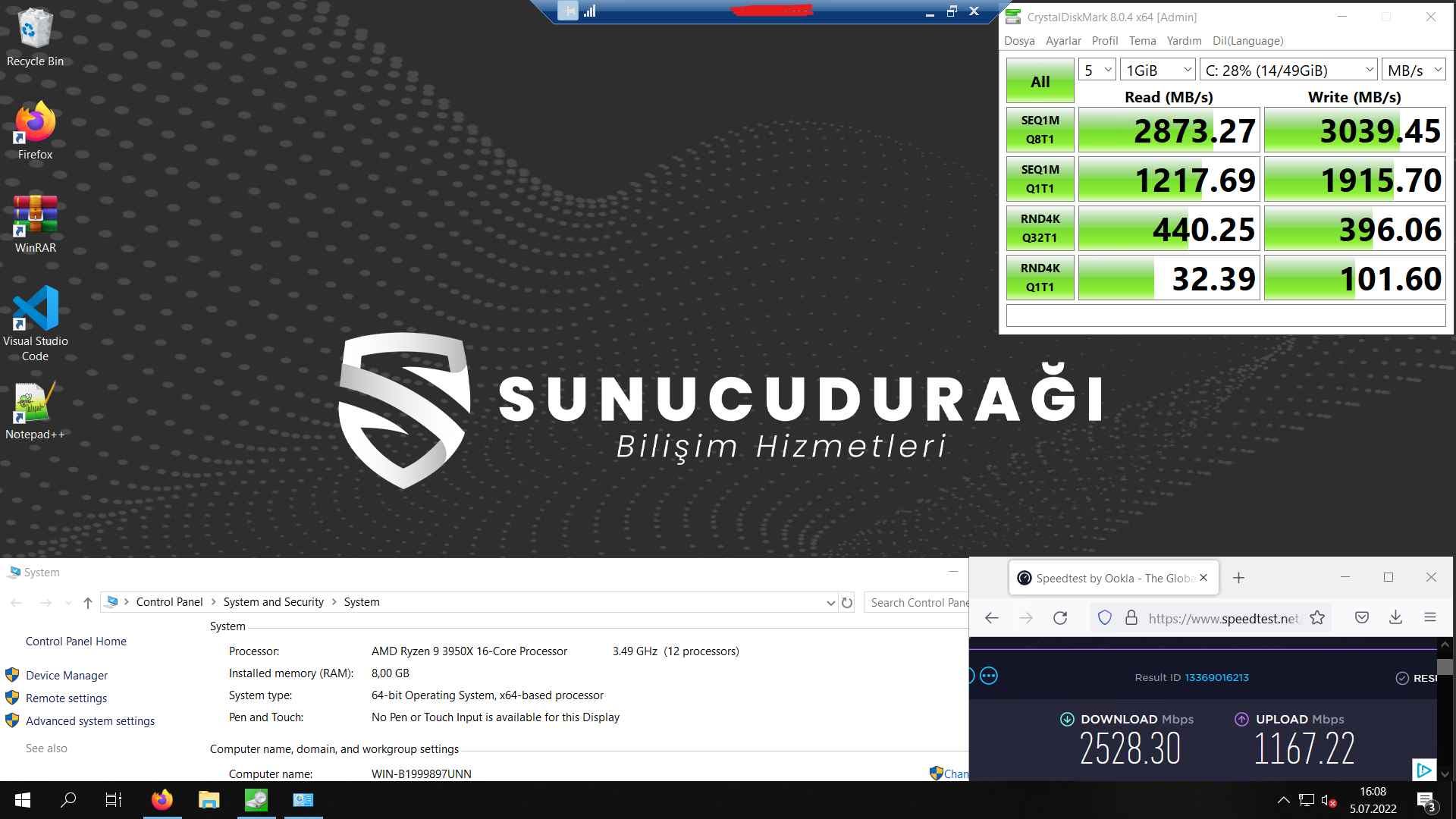Open the drive selection dropdown C: 28%
Image resolution: width=1456 pixels, height=819 pixels.
pos(1288,71)
